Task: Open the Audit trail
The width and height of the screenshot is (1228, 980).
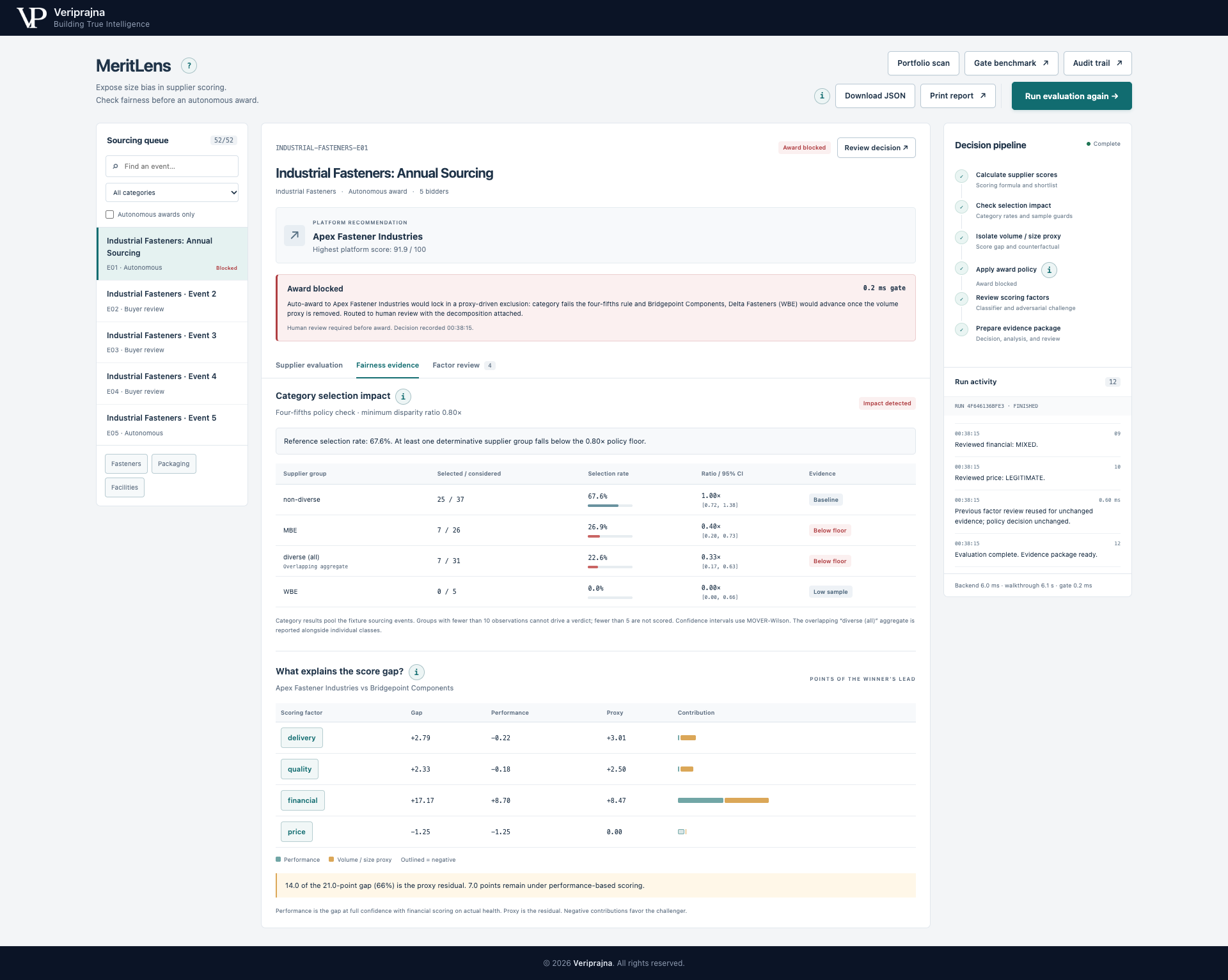Action: 1098,63
